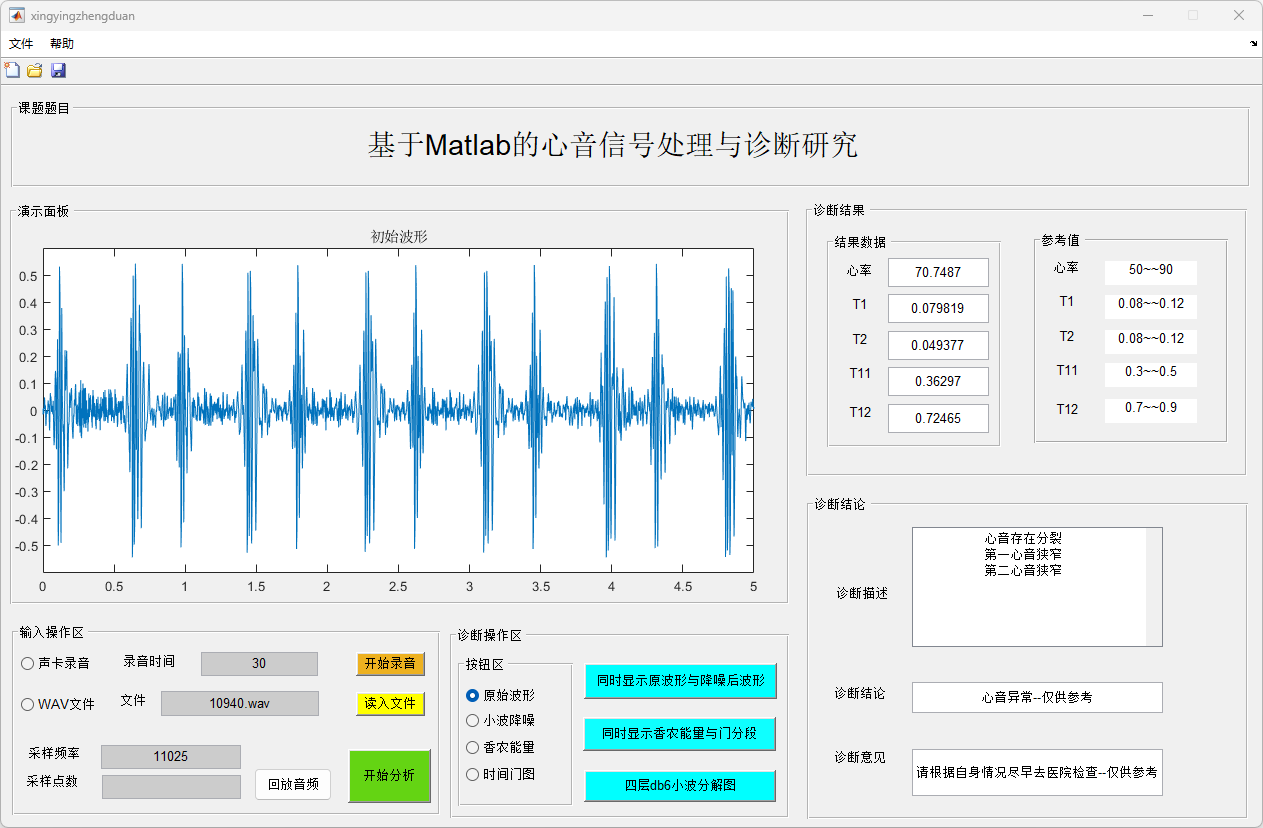Click the green 开始分析 button

(389, 776)
